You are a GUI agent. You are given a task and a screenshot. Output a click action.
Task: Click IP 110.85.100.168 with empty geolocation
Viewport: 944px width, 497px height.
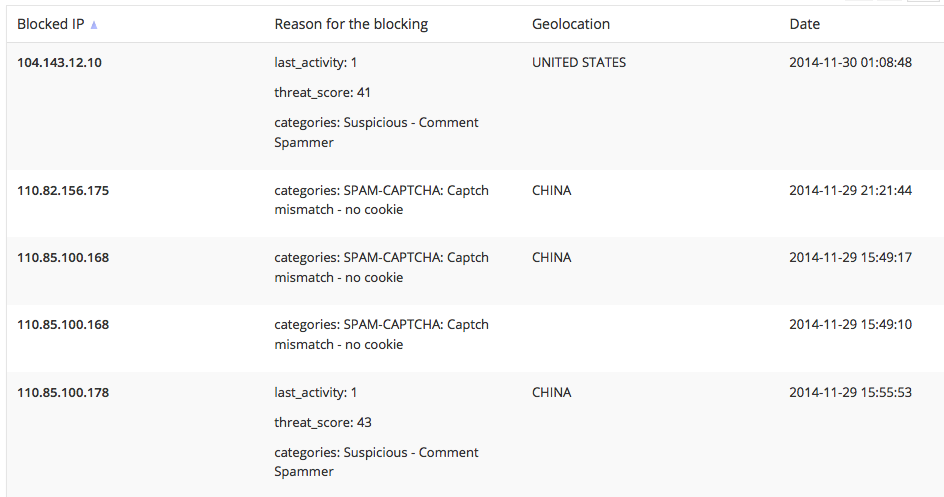tap(63, 325)
